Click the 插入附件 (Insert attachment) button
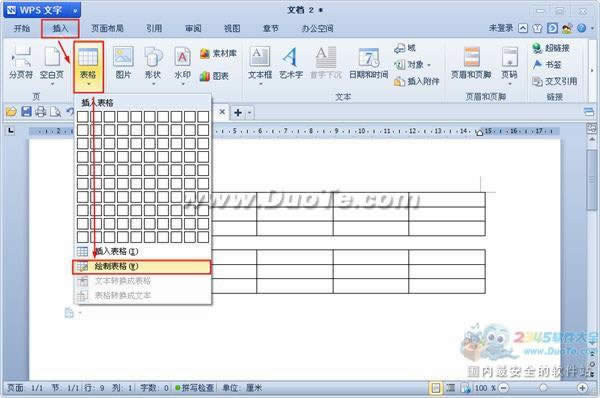600x398 pixels. coord(417,81)
